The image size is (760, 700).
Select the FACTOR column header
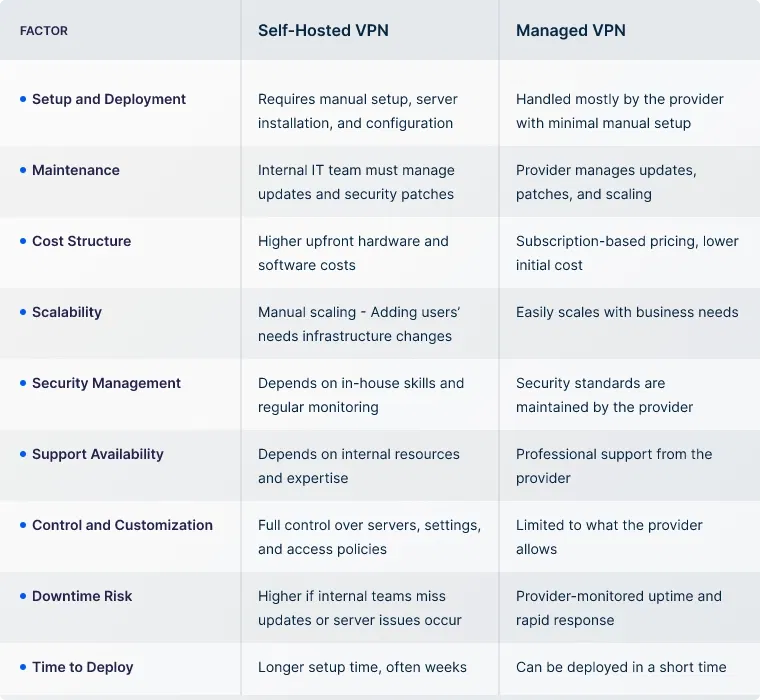43,31
